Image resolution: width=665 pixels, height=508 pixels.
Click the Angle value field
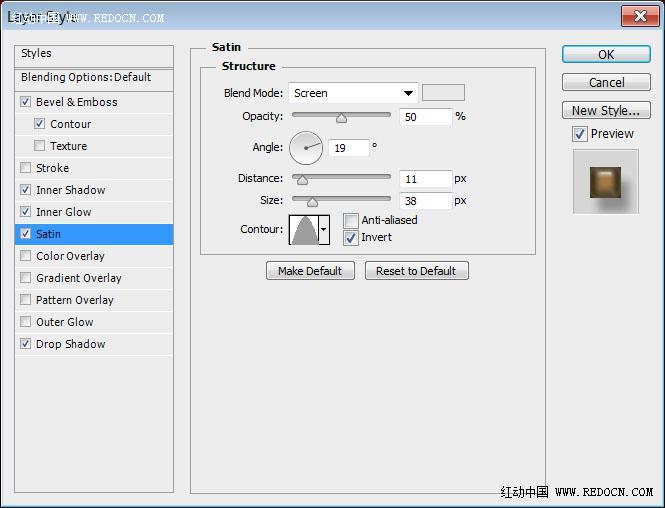[349, 148]
